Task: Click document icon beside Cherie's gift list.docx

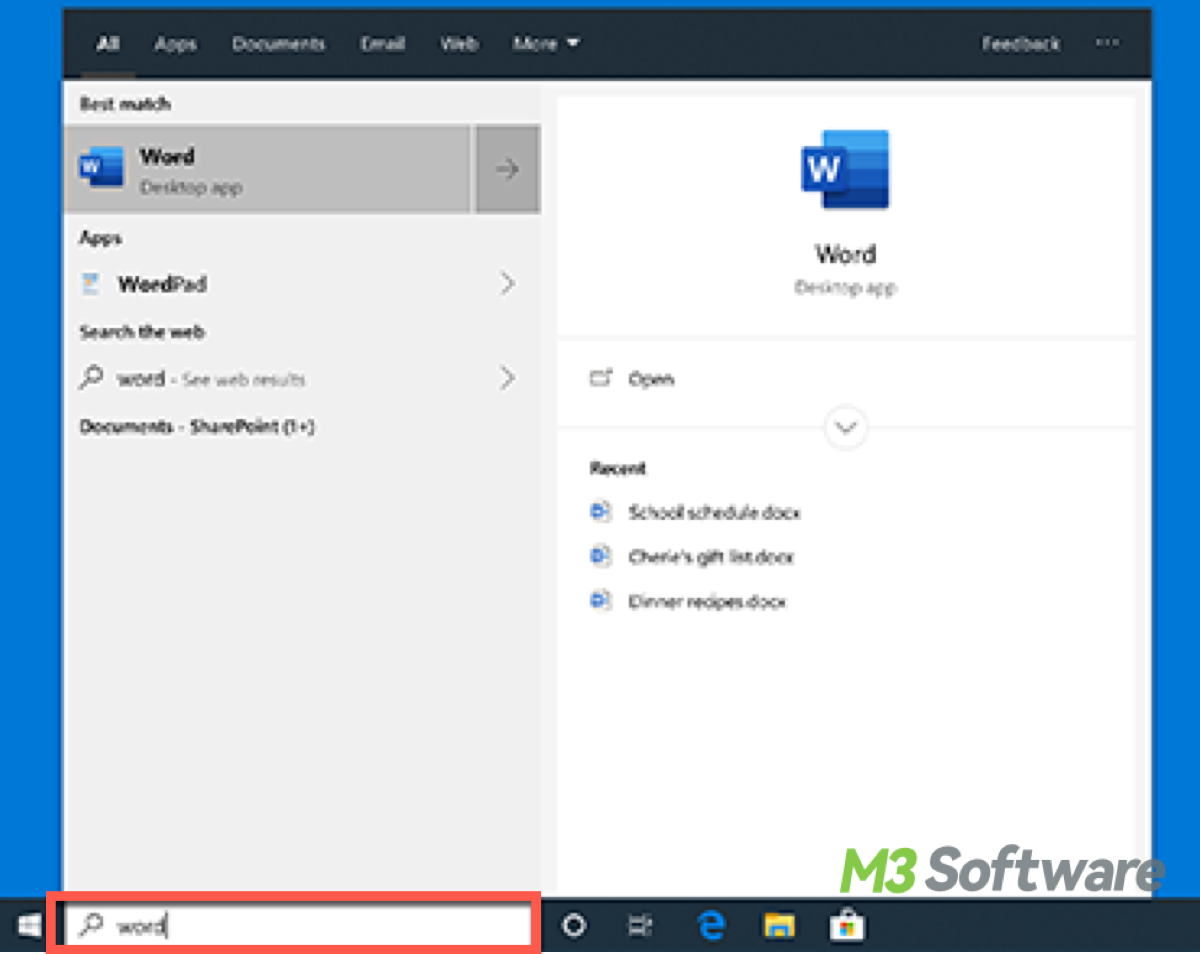Action: click(x=600, y=556)
